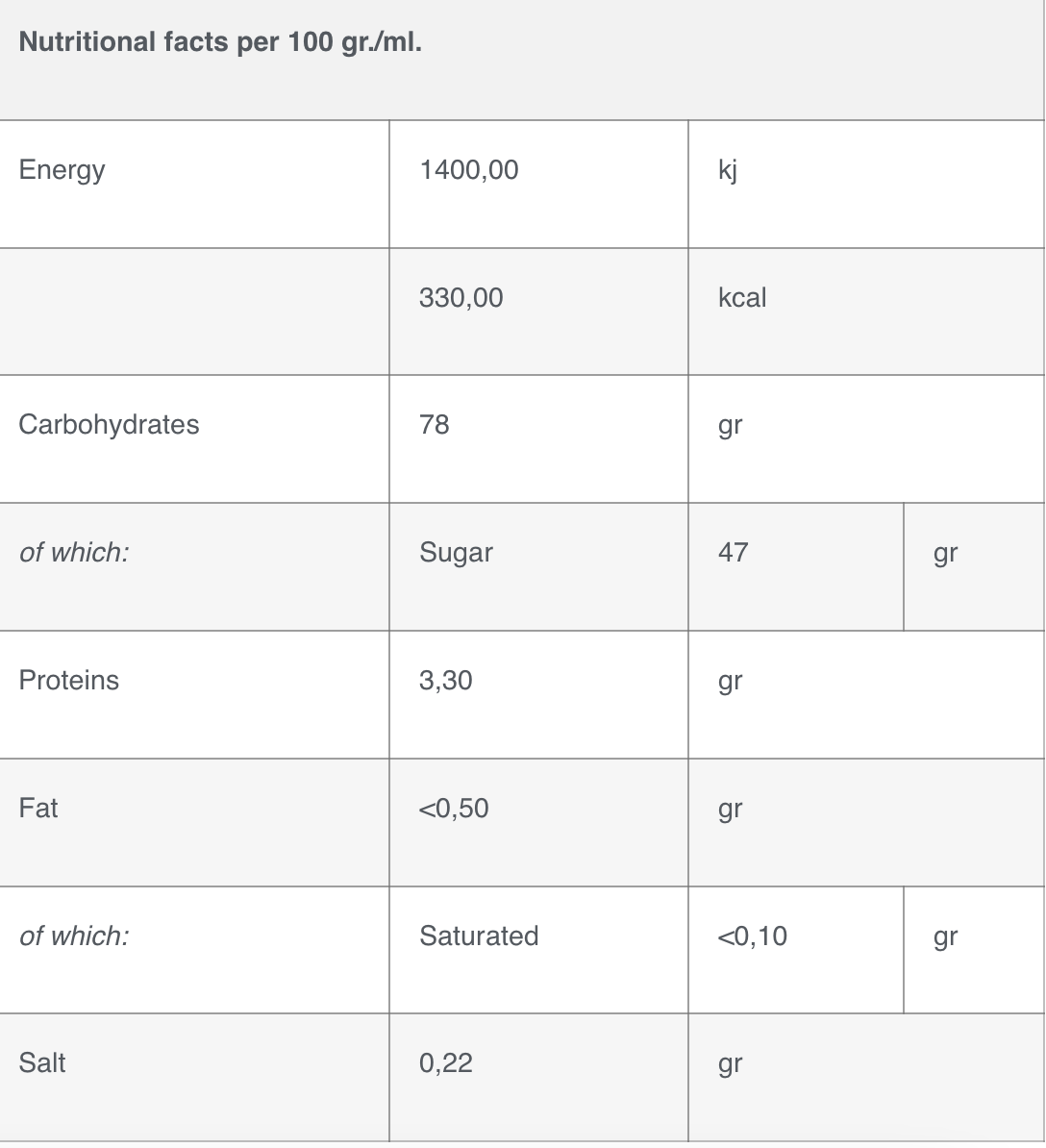Select the fat value <0,50
The height and width of the screenshot is (1148, 1046).
pyautogui.click(x=454, y=809)
